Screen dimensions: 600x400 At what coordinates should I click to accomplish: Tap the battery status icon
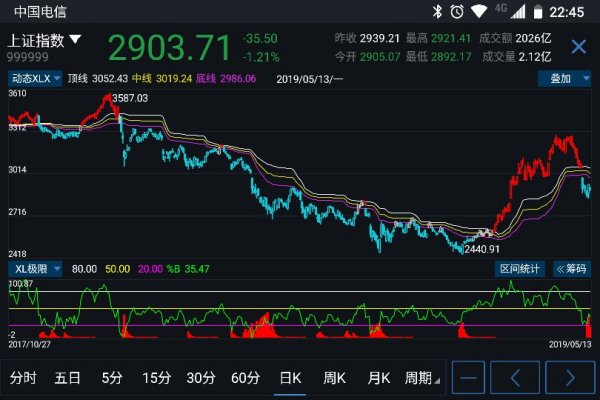538,11
